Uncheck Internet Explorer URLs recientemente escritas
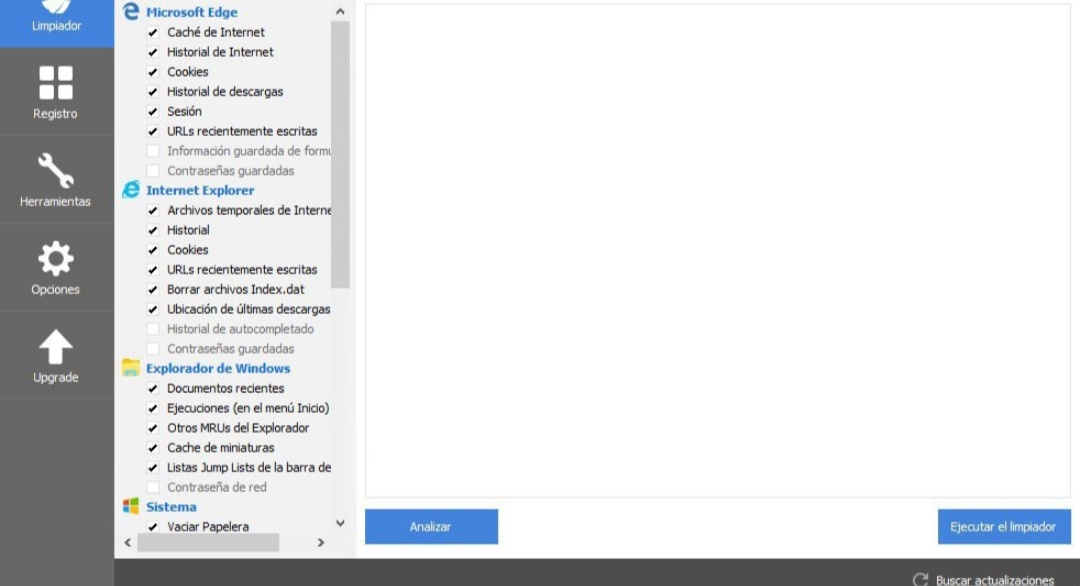 pos(153,270)
